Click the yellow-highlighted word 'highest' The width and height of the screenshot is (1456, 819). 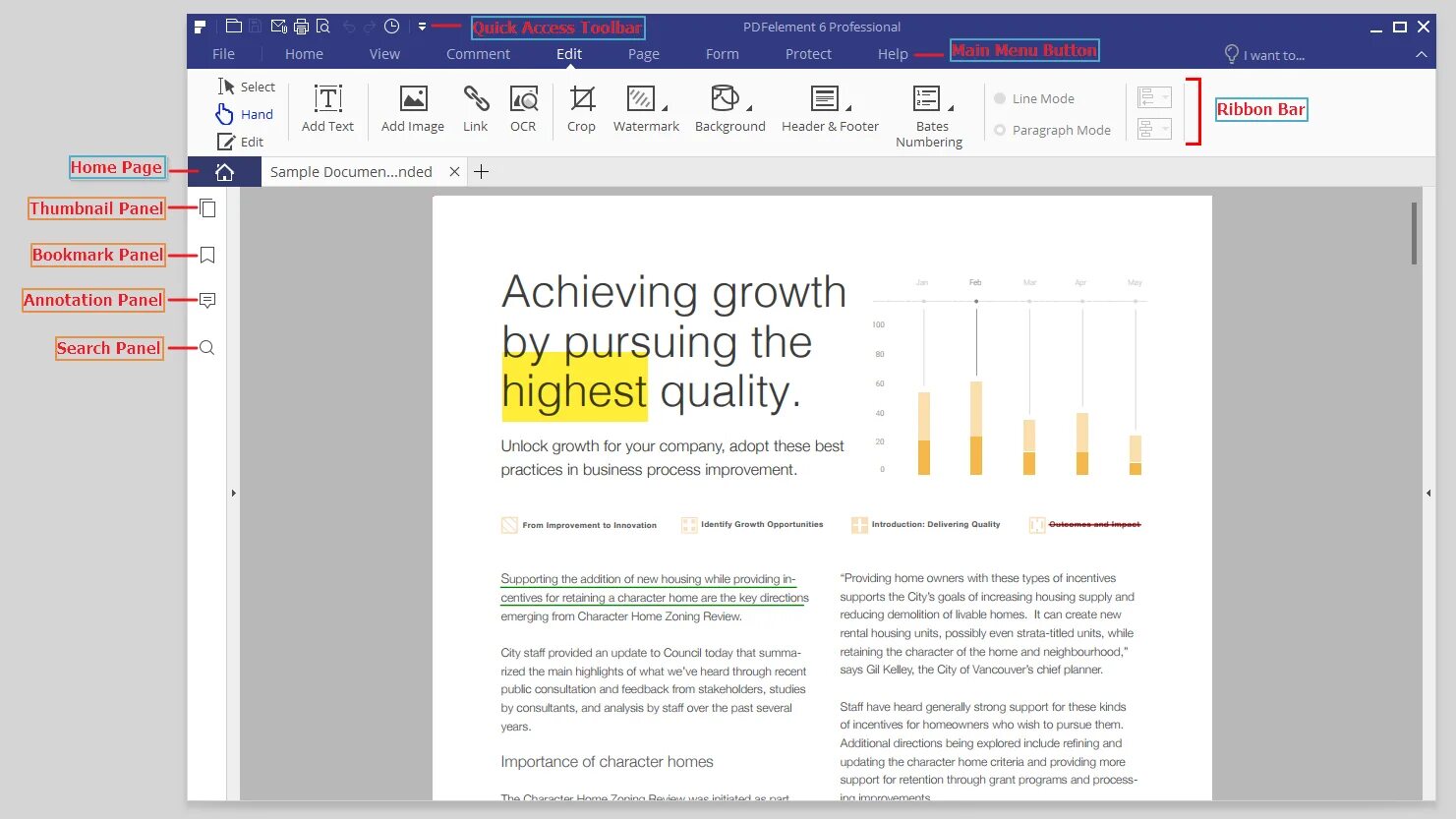pyautogui.click(x=574, y=391)
